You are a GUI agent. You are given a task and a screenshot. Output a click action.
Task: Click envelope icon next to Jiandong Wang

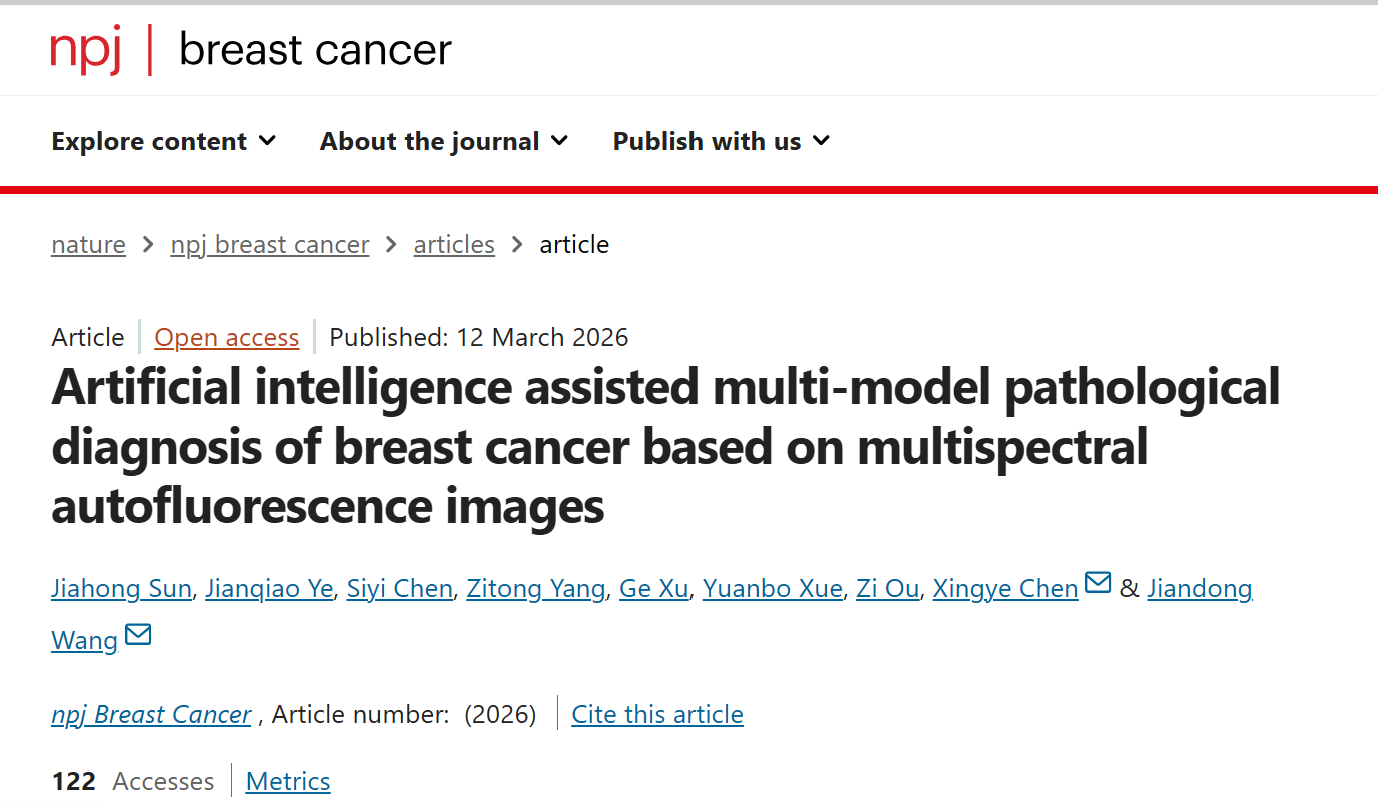pyautogui.click(x=138, y=634)
